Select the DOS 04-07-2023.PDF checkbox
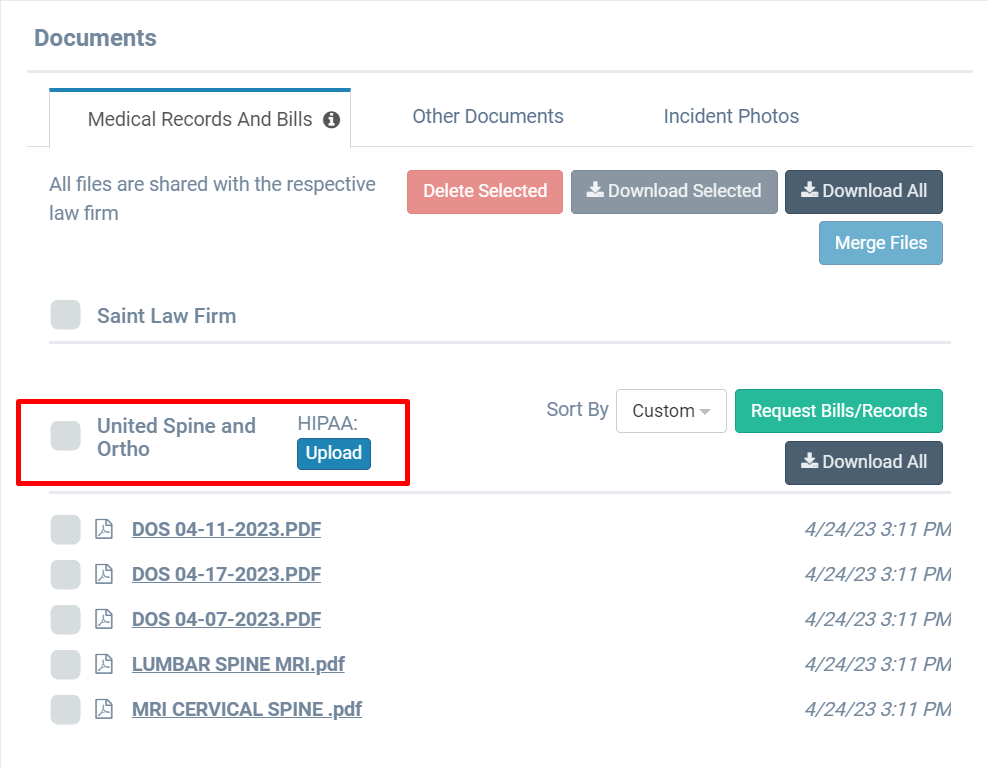The image size is (988, 767). (x=66, y=620)
